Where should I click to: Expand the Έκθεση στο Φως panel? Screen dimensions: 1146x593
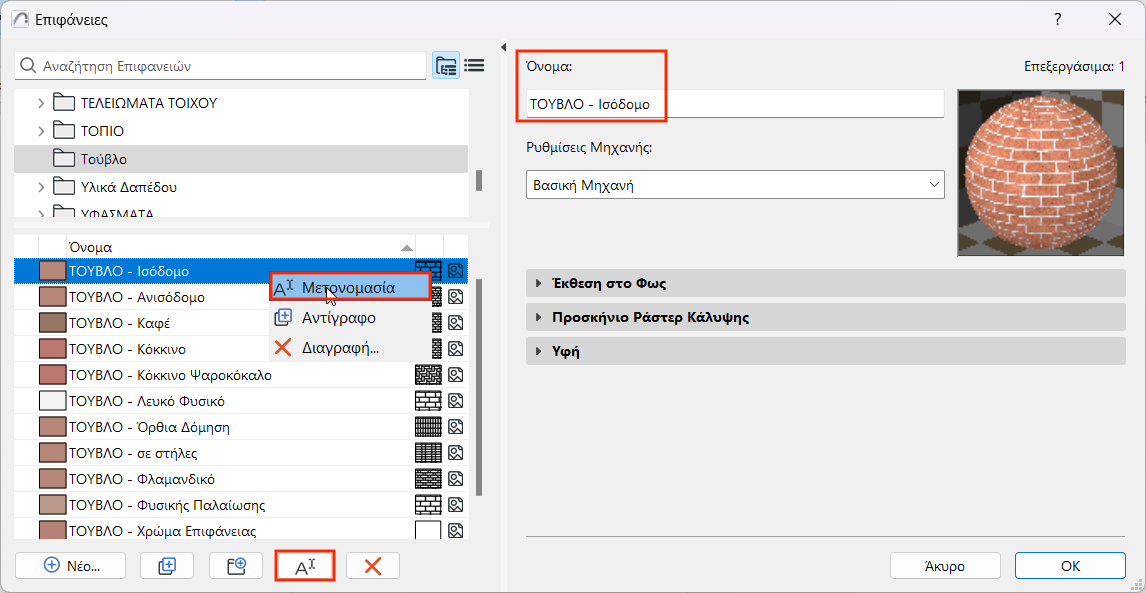tap(539, 284)
